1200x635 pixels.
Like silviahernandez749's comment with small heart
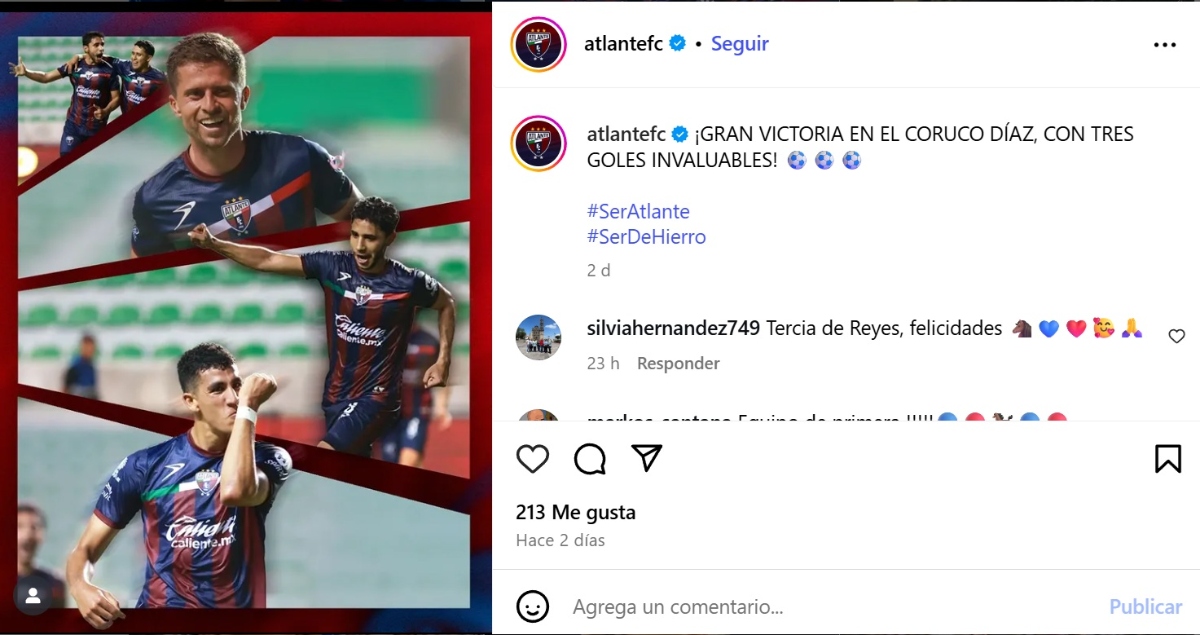[x=1177, y=336]
